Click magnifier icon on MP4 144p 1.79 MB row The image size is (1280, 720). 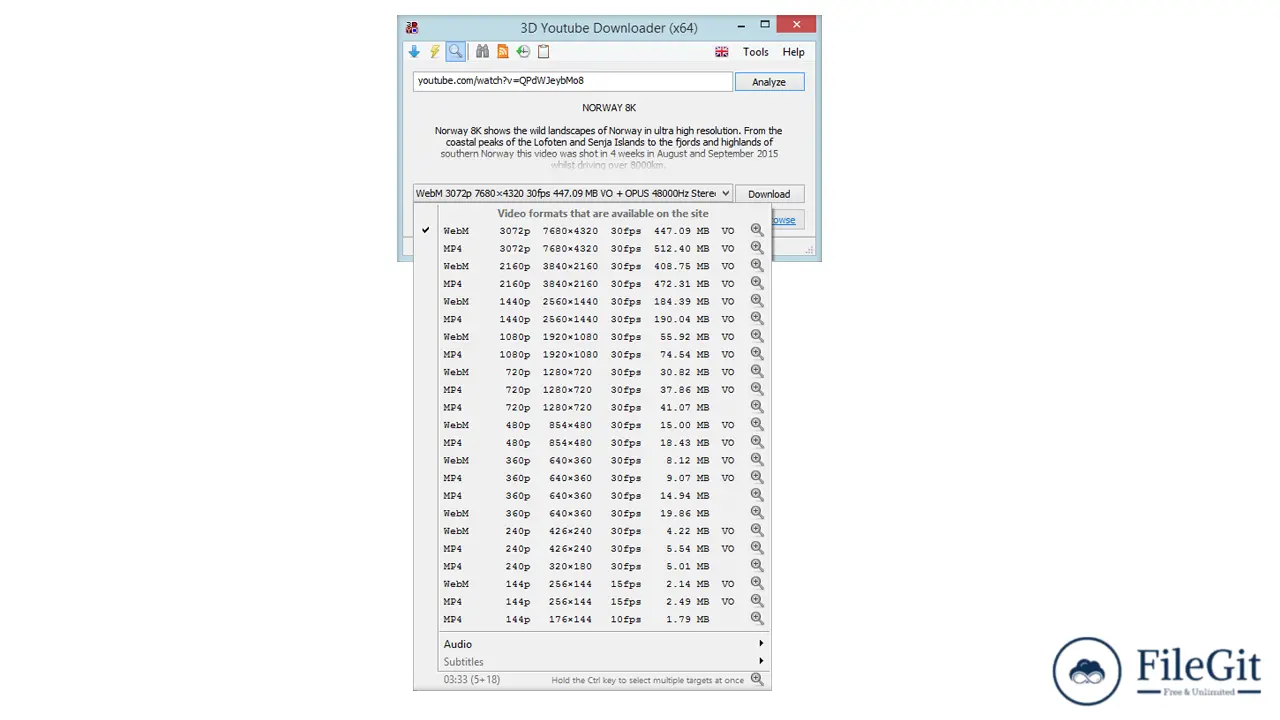(x=757, y=619)
